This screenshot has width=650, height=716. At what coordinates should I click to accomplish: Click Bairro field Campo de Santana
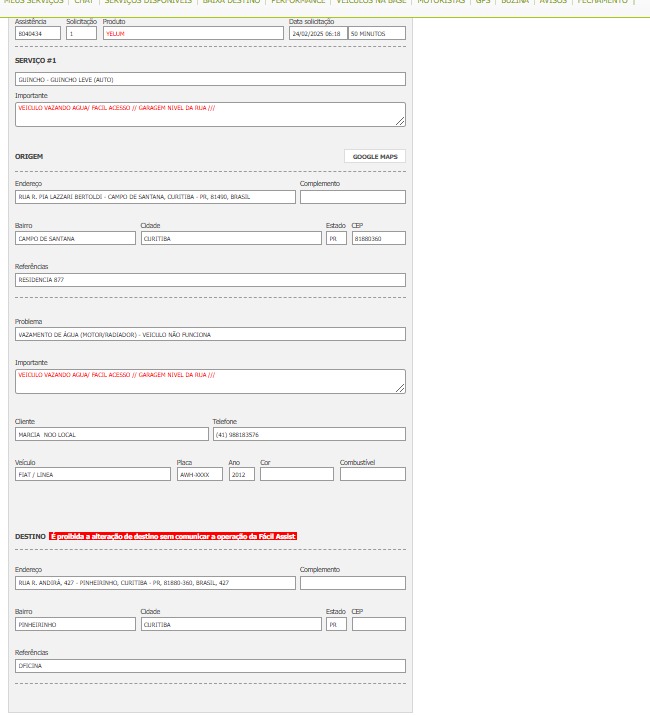tap(75, 238)
